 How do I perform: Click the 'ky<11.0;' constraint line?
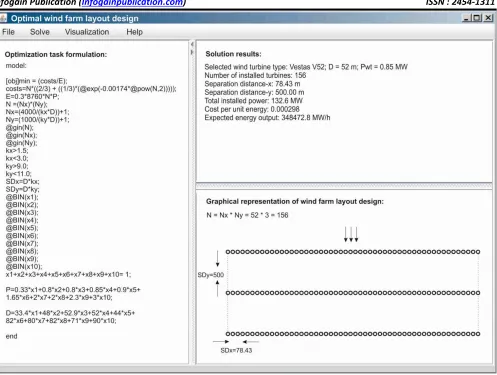pos(18,174)
